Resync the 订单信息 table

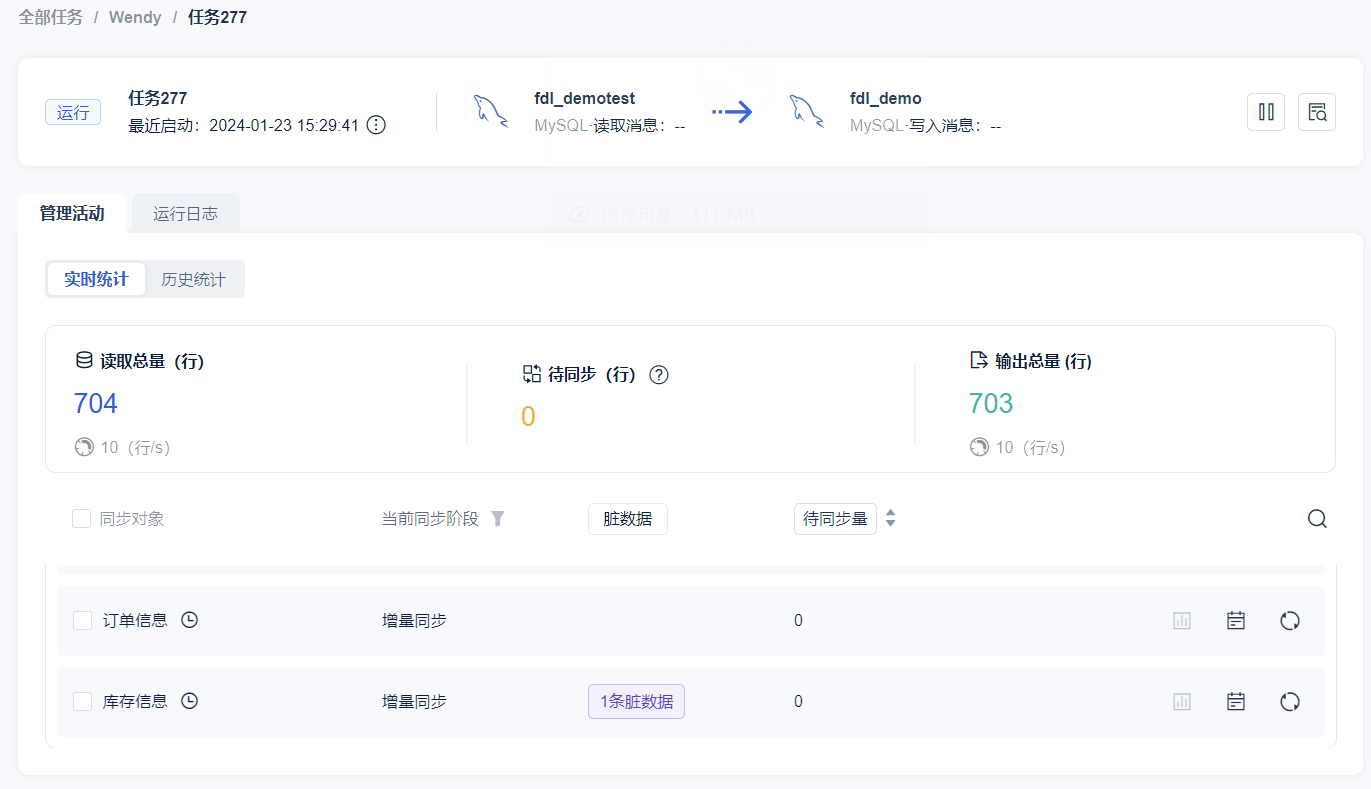coord(1290,621)
